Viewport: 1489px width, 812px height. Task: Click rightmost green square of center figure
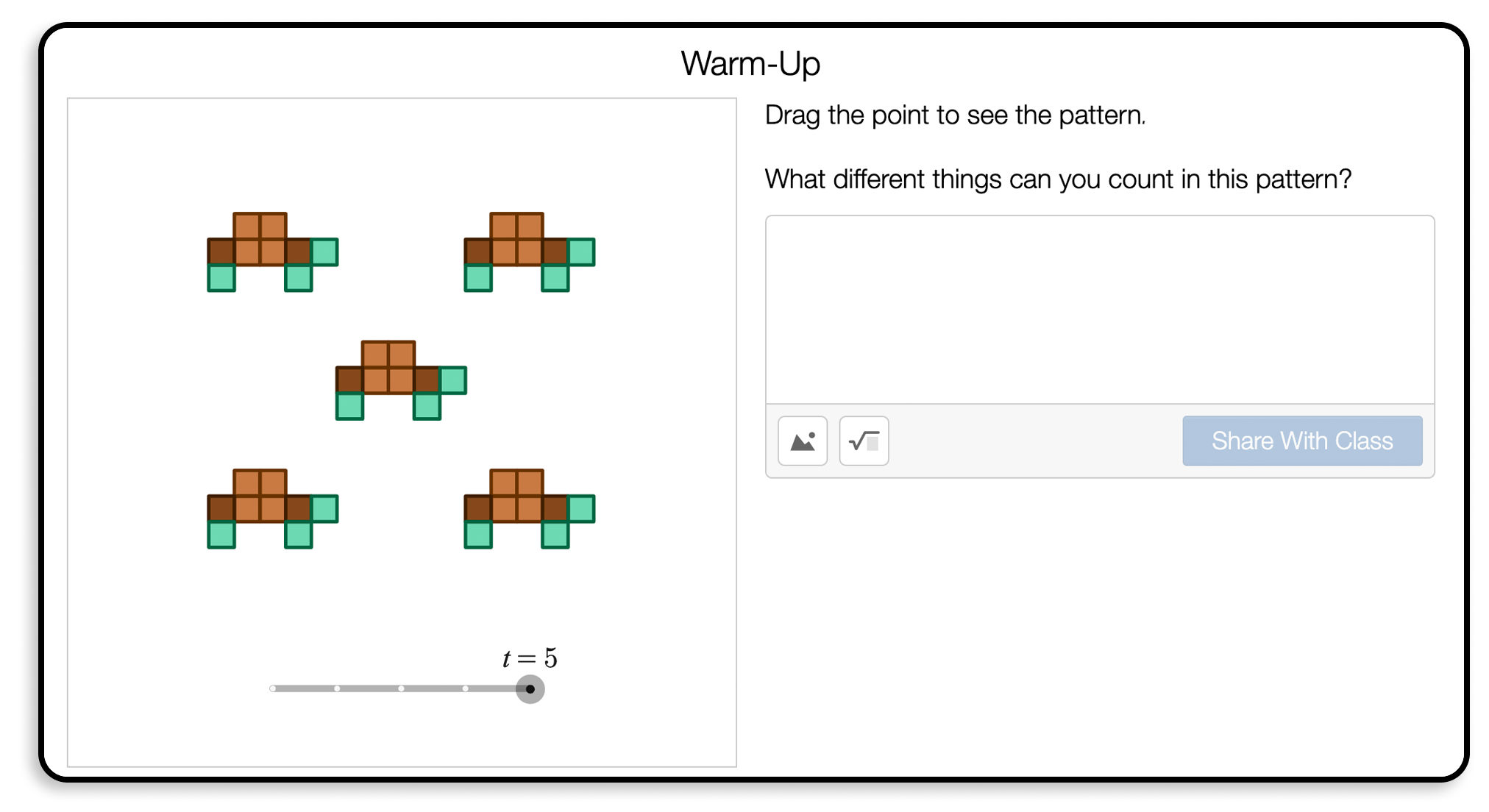[453, 380]
